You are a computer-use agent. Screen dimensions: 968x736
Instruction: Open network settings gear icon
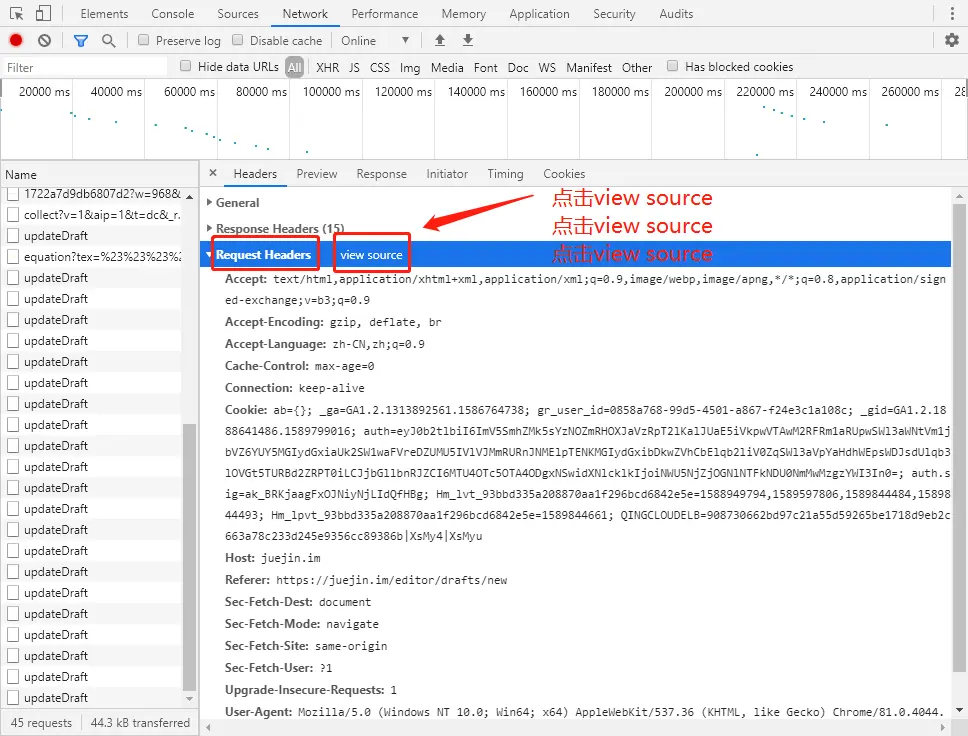coord(952,40)
